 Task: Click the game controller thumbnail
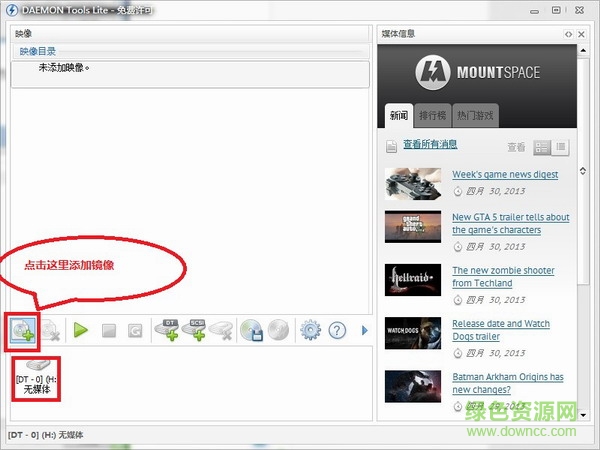click(x=413, y=184)
